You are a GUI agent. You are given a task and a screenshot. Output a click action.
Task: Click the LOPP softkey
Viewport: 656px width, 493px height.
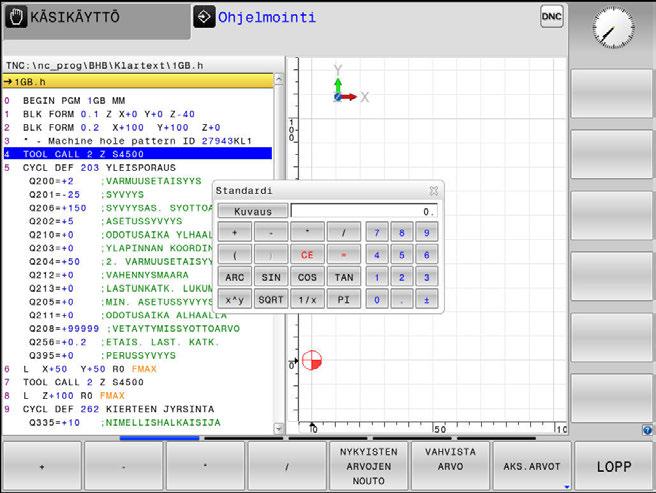(614, 466)
